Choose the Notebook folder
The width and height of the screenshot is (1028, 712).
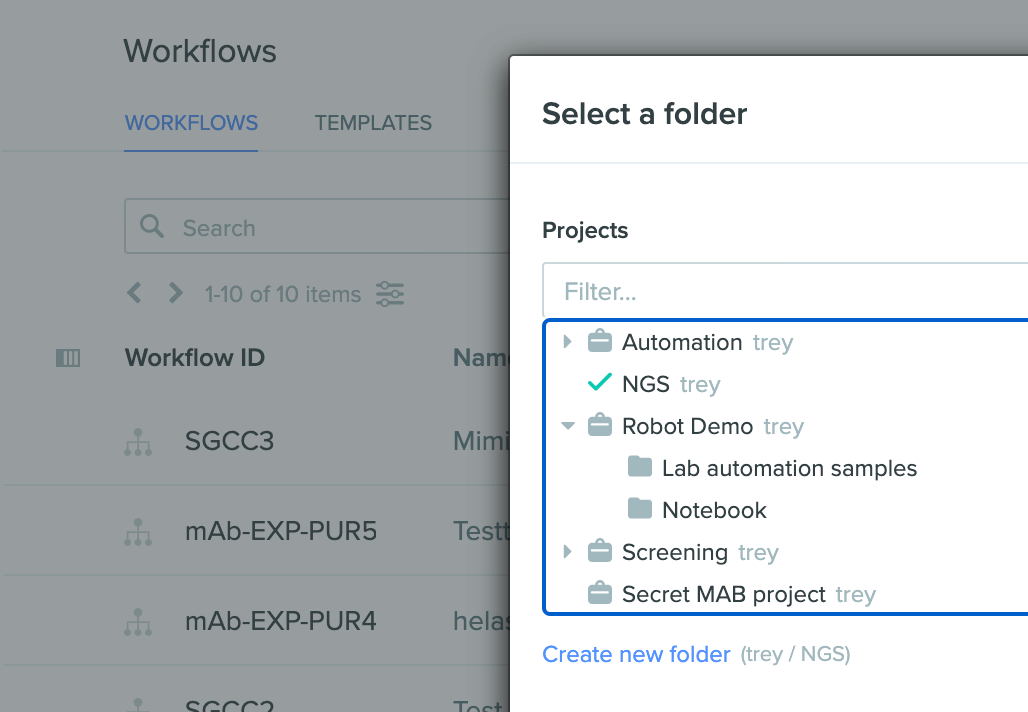pos(714,510)
